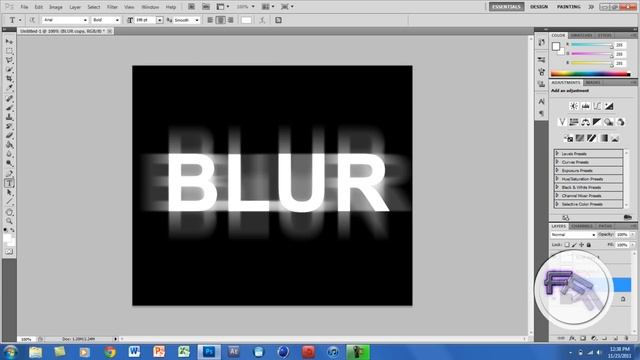640x360 pixels.
Task: Click the layer Opacity value field
Action: pyautogui.click(x=622, y=235)
